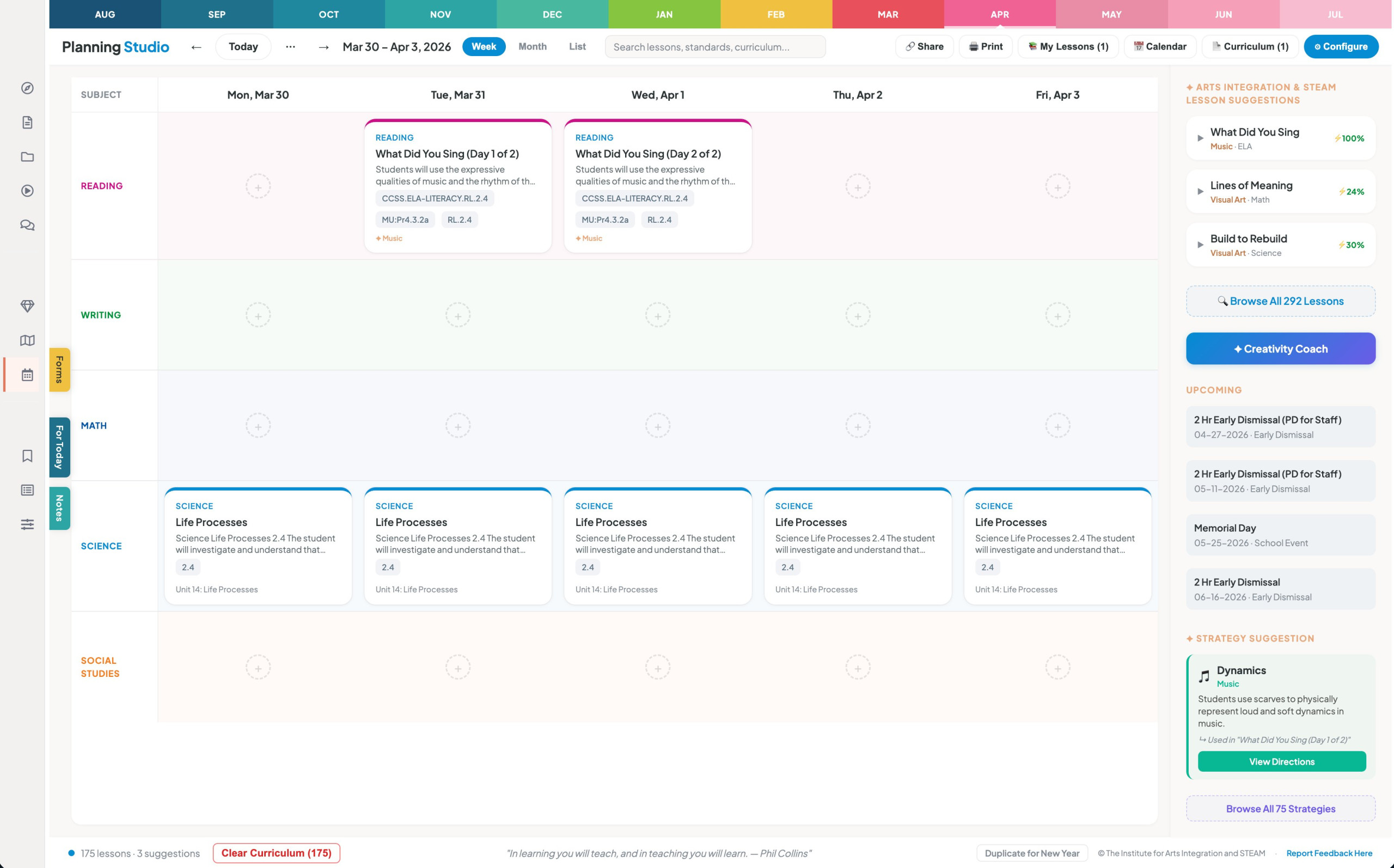Viewport: 1394px width, 868px height.
Task: Switch to Week view
Action: 483,46
